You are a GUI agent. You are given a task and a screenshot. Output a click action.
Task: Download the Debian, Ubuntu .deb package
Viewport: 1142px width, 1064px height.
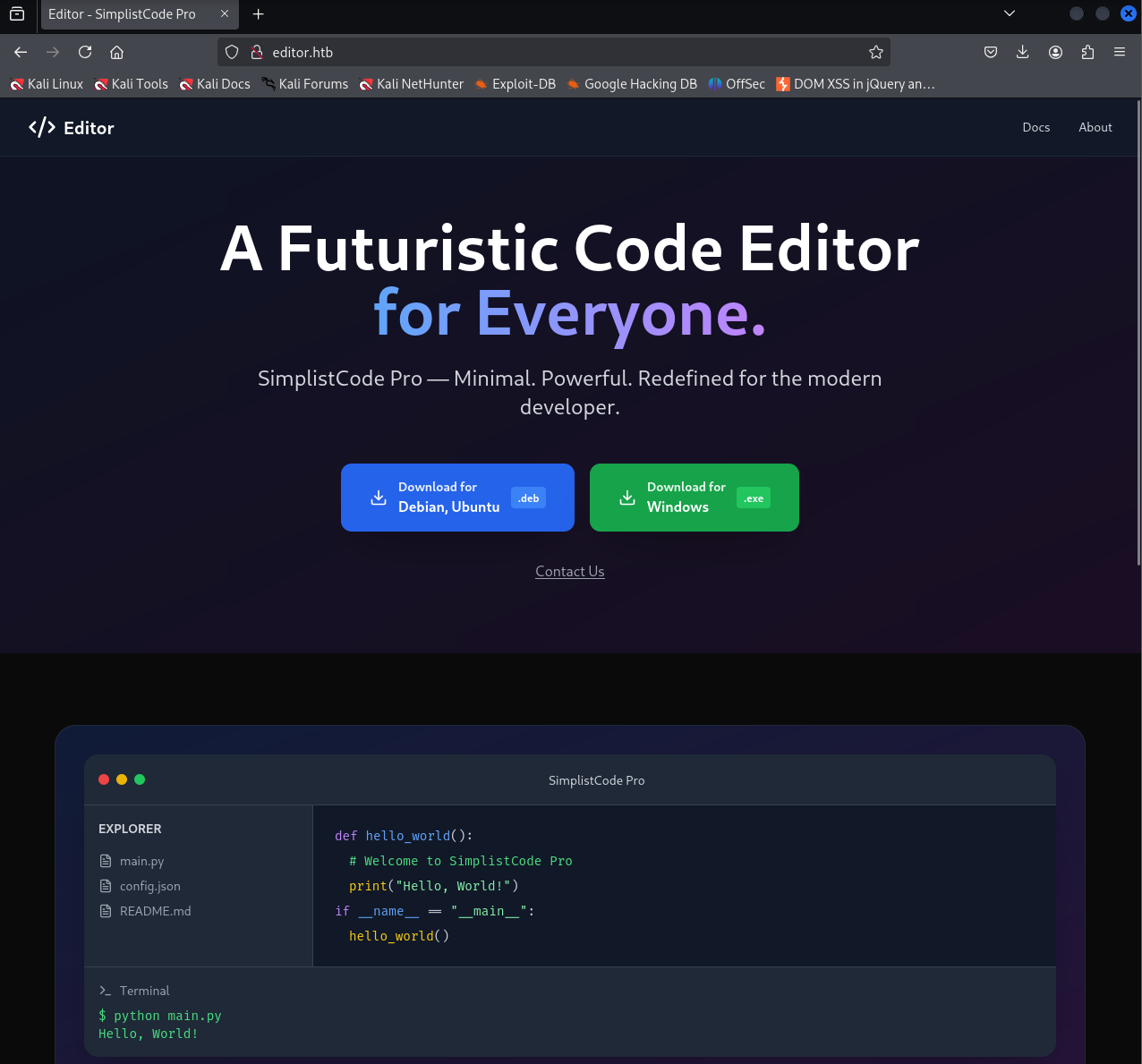pos(457,498)
